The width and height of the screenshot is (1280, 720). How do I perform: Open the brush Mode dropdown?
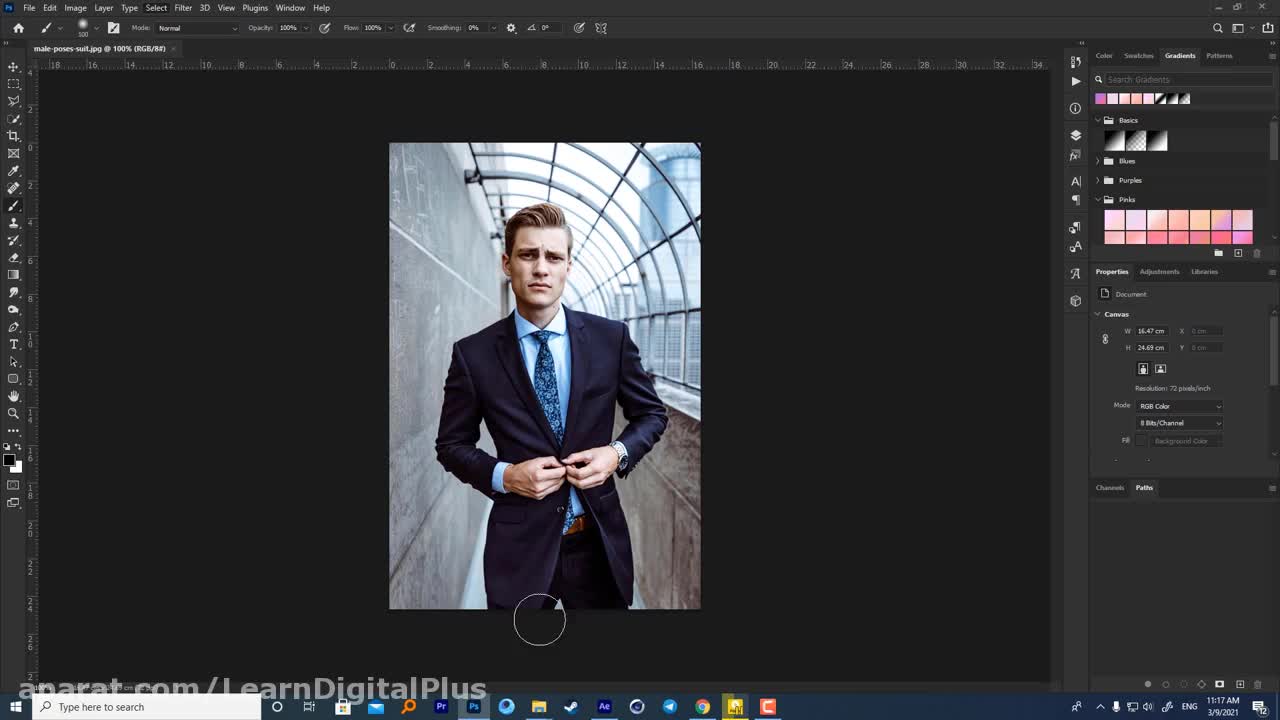point(197,28)
